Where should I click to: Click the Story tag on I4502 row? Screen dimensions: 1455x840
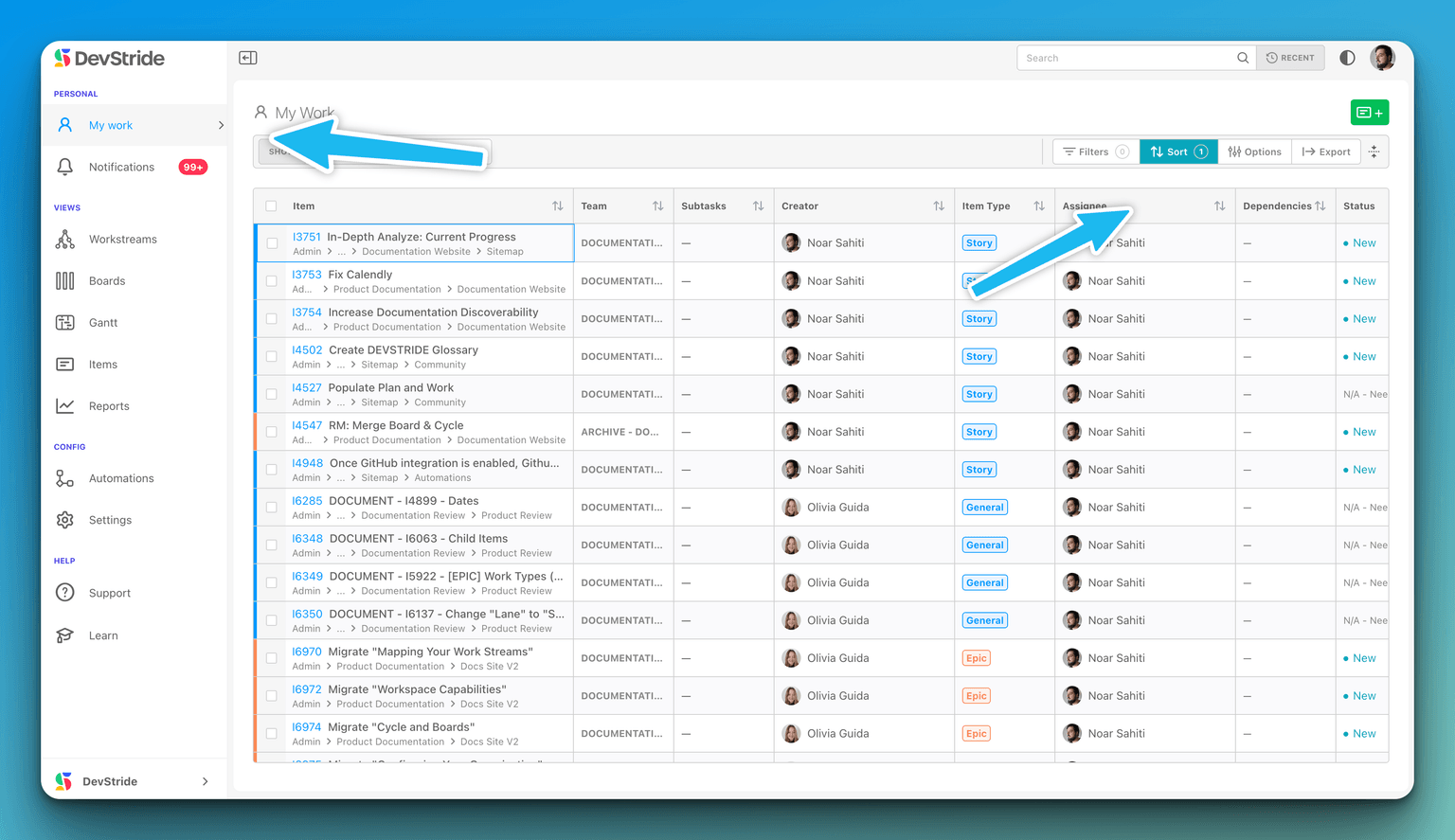979,356
